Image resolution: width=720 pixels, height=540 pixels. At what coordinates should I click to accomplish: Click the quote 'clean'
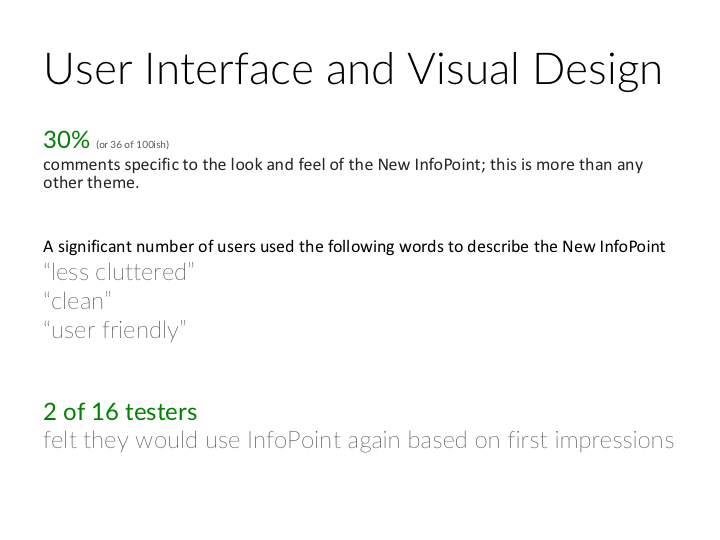click(x=77, y=301)
